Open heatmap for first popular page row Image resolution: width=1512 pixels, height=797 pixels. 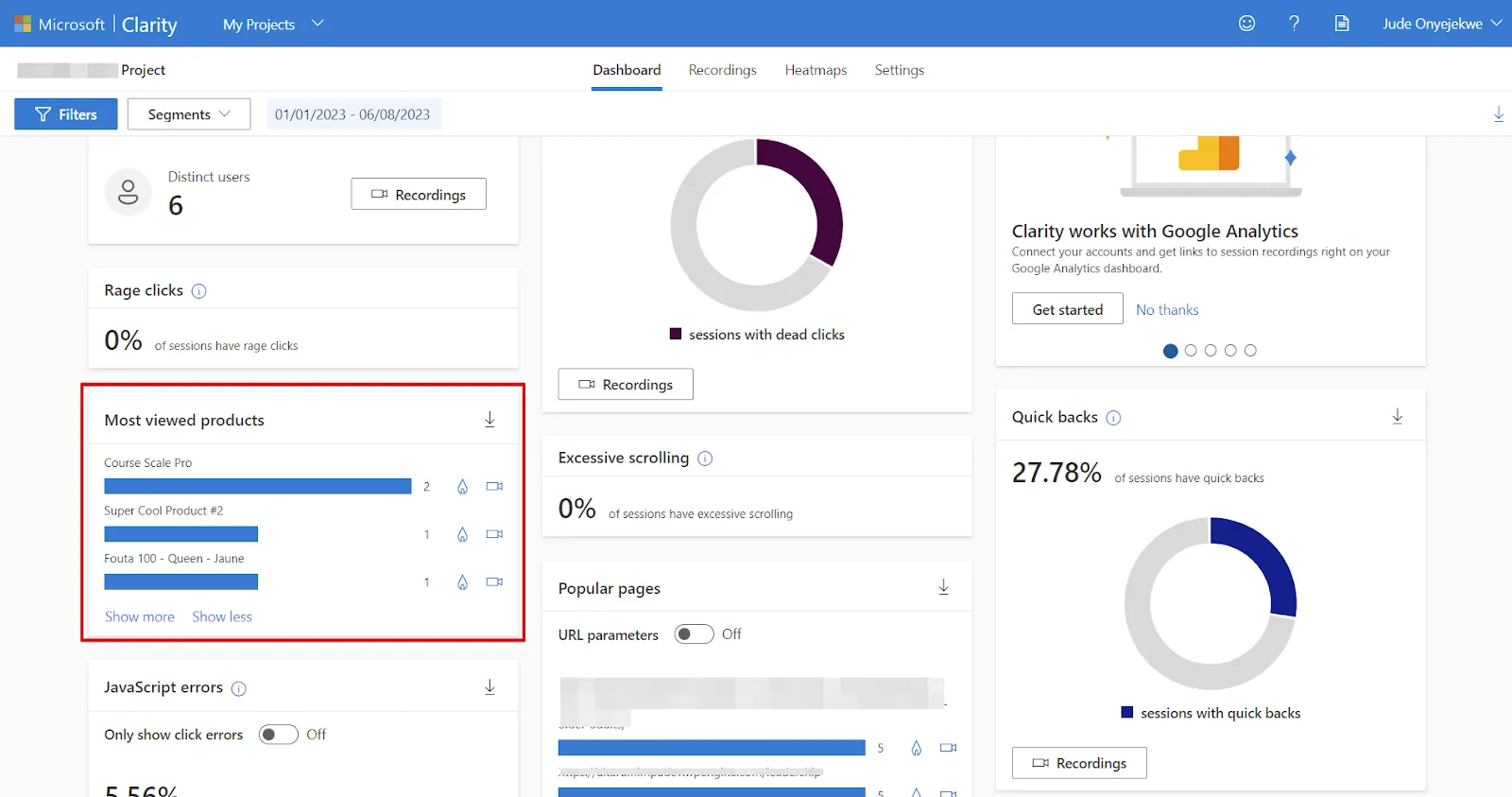coord(916,748)
